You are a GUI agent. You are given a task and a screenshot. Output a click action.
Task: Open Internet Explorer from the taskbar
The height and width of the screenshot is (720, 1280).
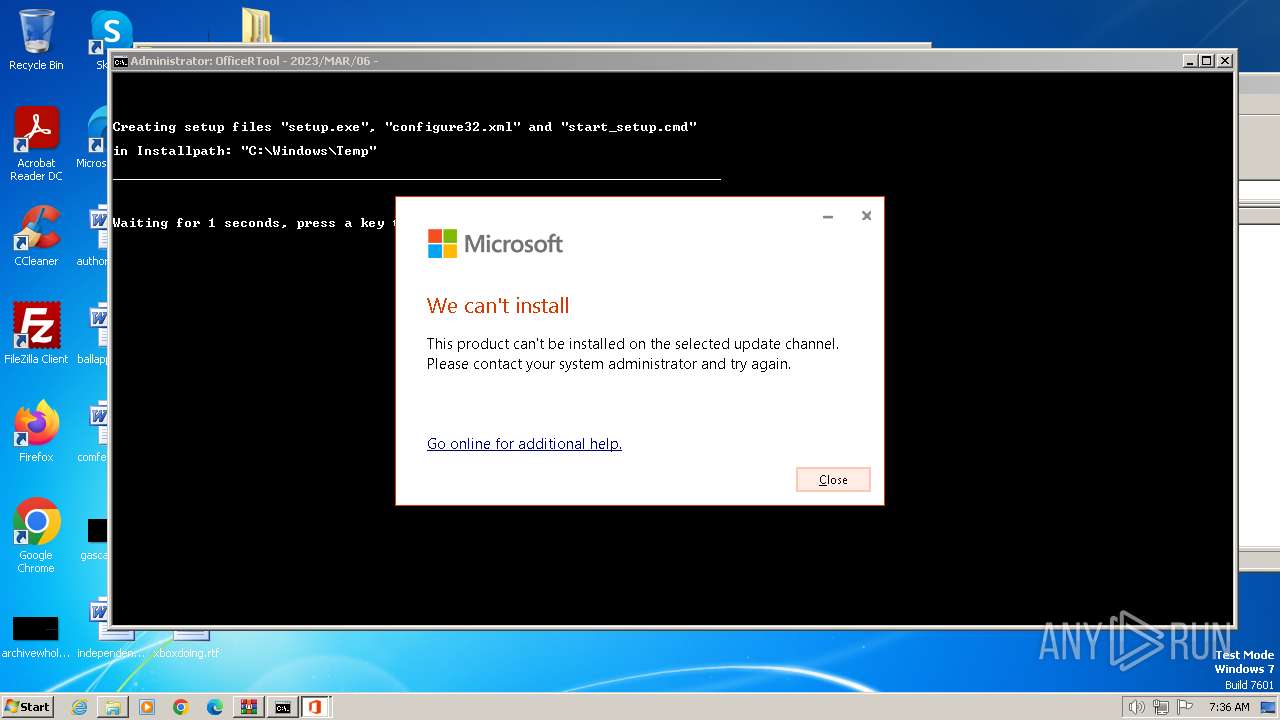(79, 707)
